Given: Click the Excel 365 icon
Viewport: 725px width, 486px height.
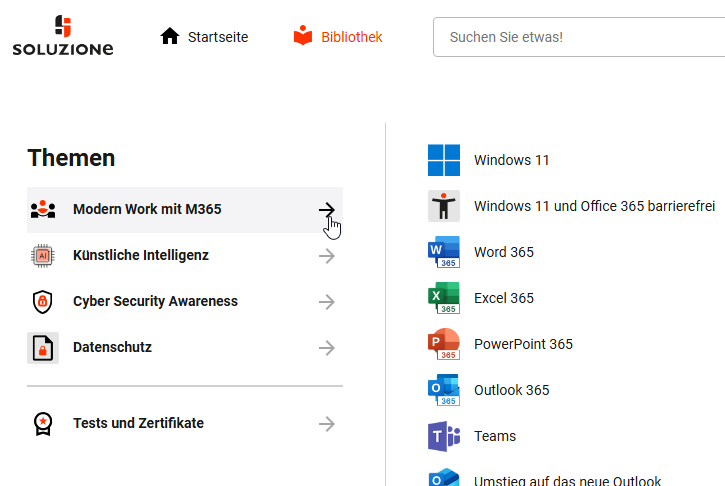Looking at the screenshot, I should pos(444,298).
